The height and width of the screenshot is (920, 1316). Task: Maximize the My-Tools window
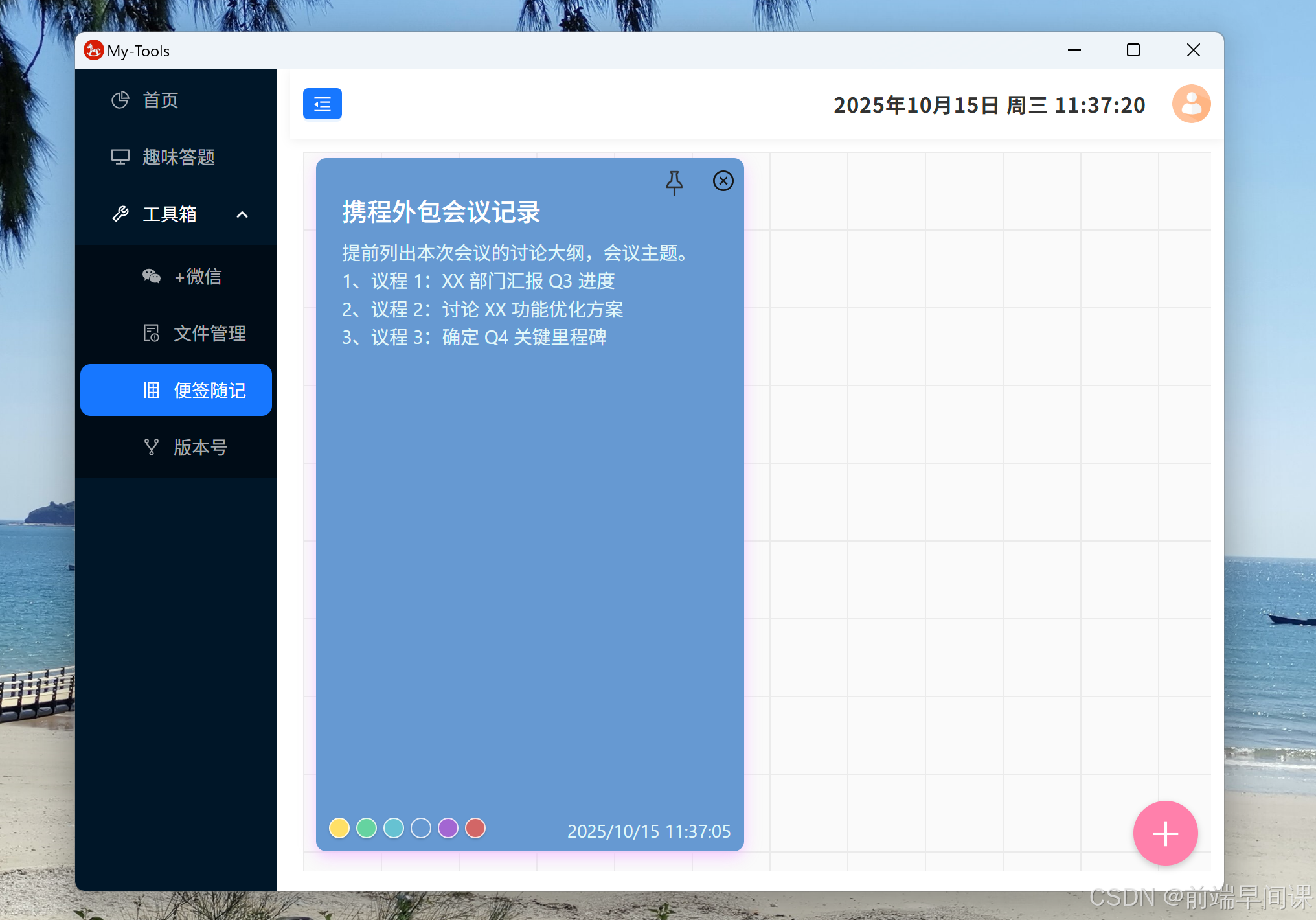[x=1133, y=50]
